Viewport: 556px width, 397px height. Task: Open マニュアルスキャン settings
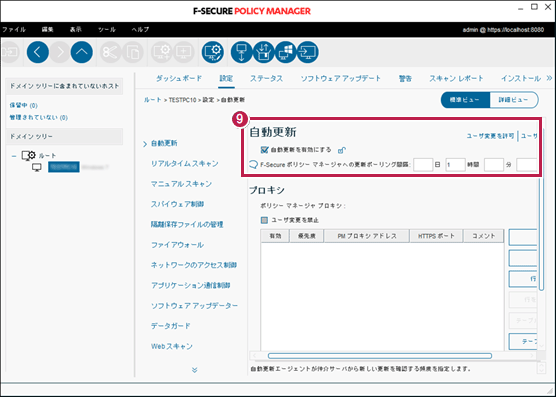click(181, 184)
